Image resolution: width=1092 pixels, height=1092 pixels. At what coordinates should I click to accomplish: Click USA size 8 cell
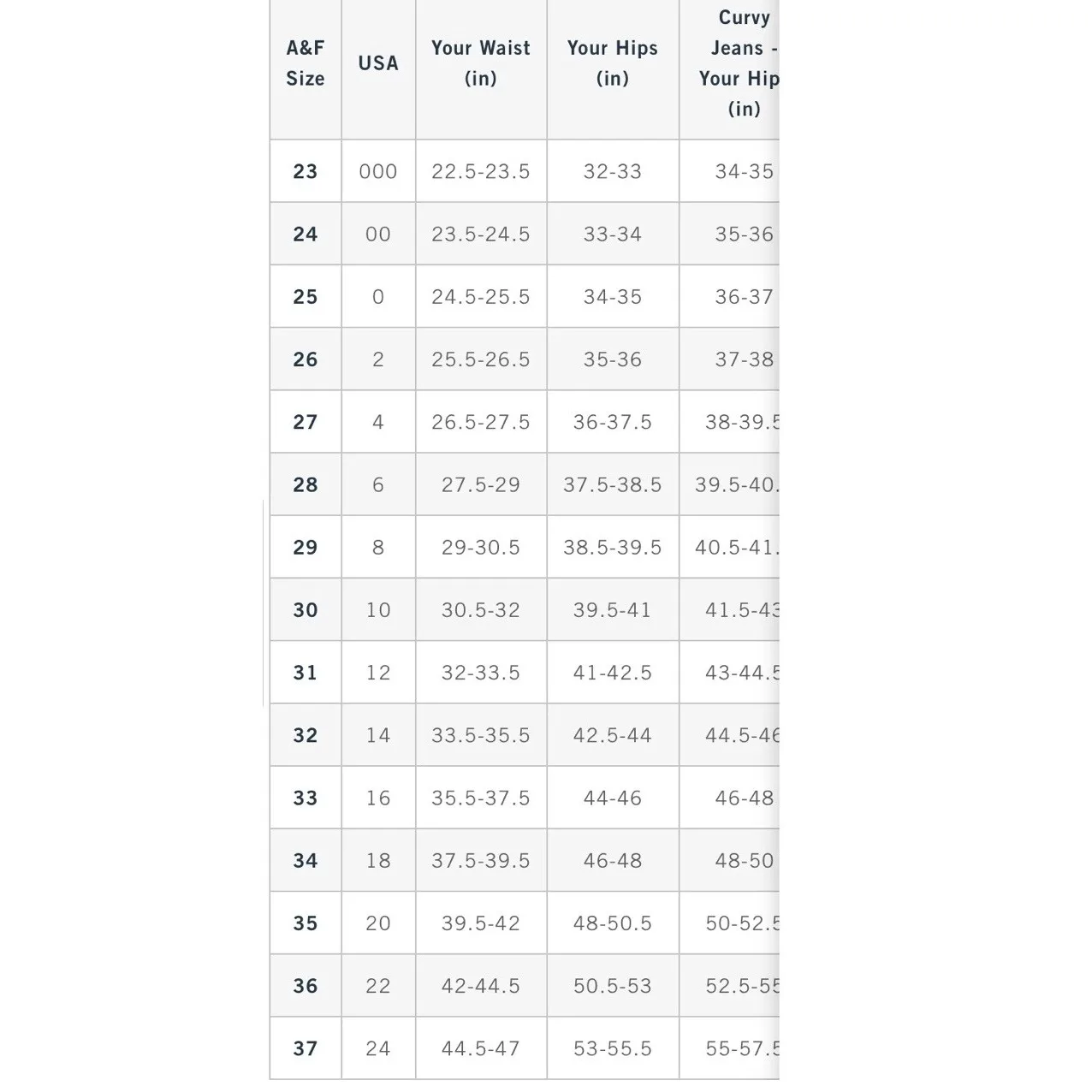coord(378,547)
